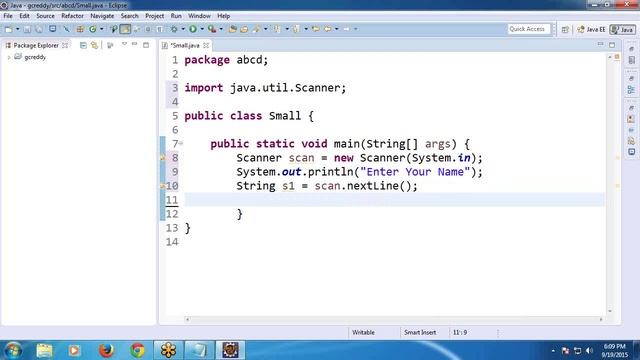This screenshot has width=640, height=360.
Task: Click the Search flashlight icon
Action: [257, 29]
